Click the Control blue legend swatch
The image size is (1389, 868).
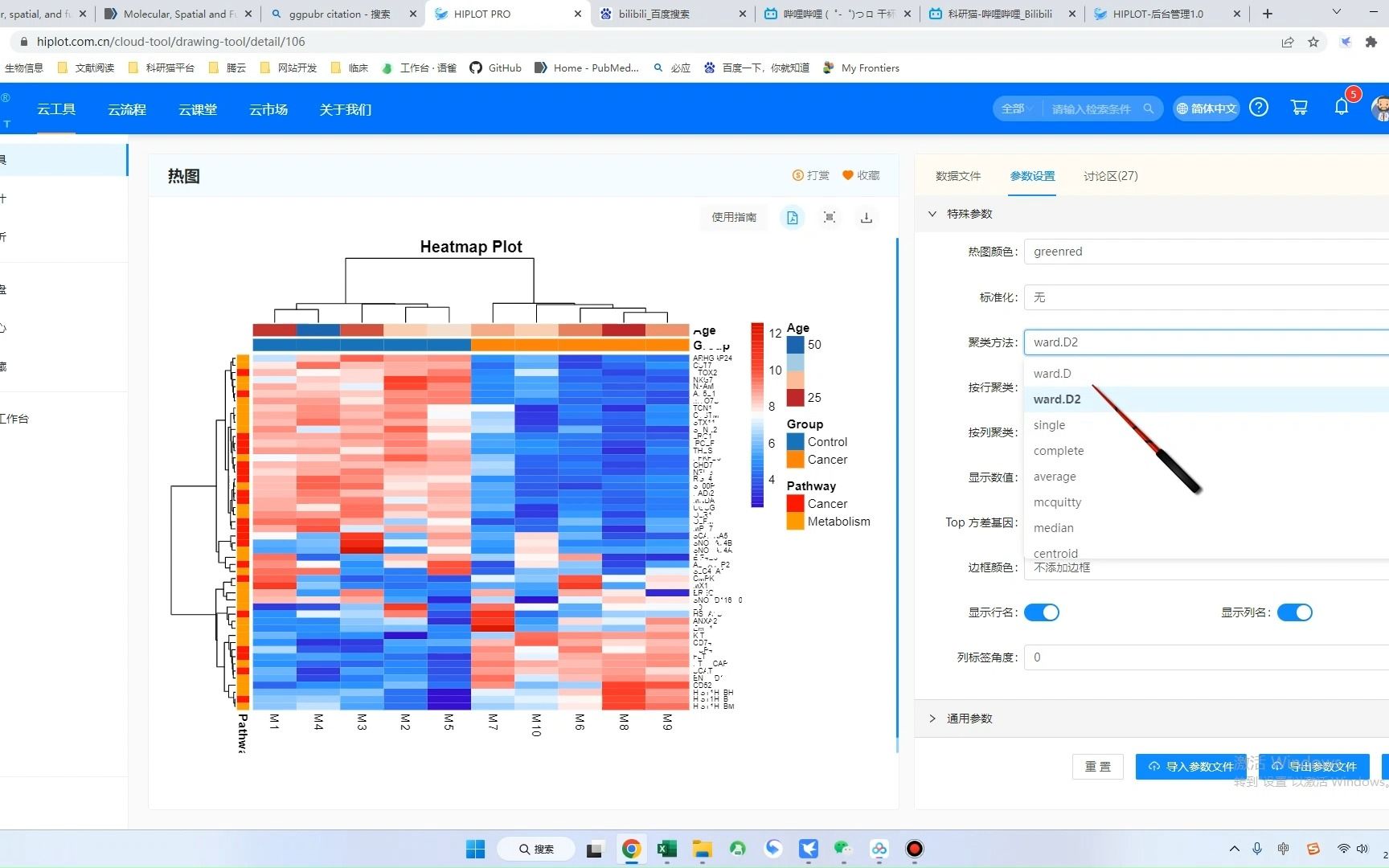[795, 442]
